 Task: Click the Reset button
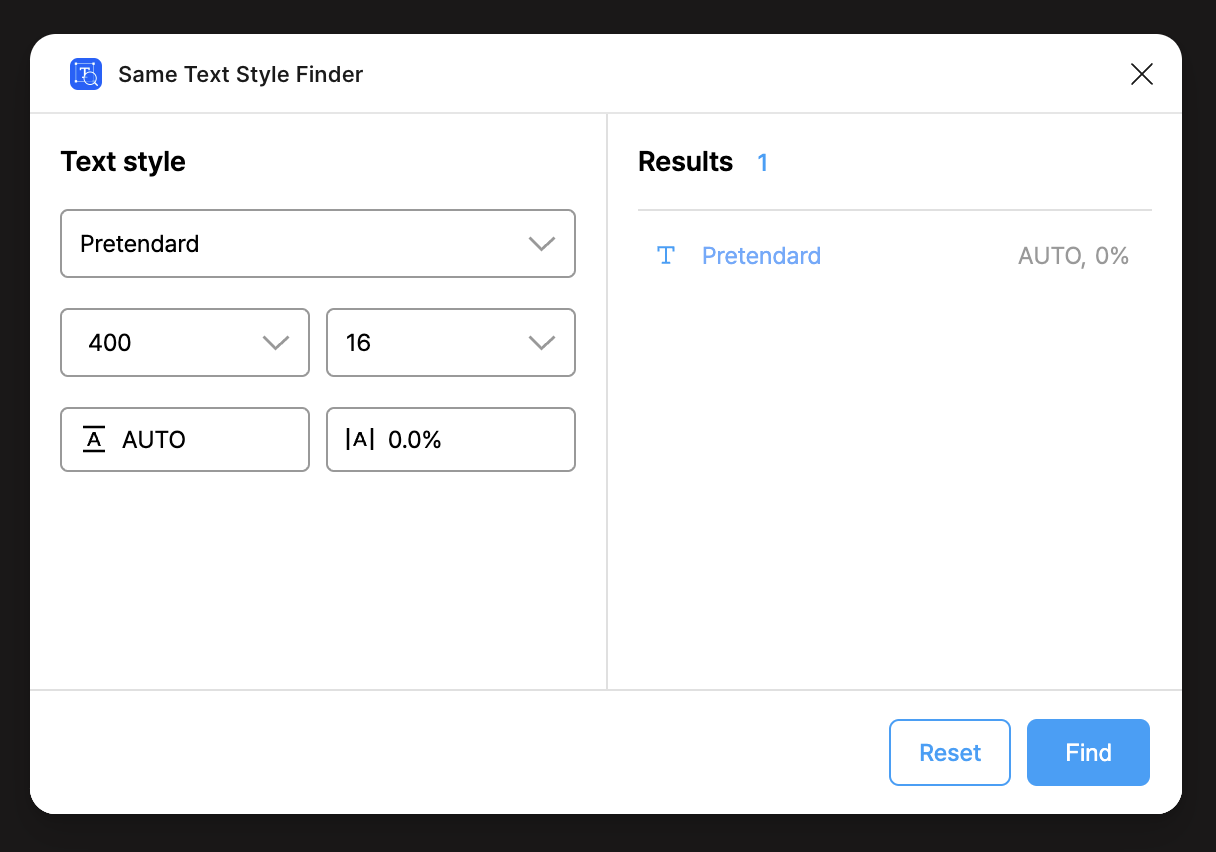[x=950, y=752]
